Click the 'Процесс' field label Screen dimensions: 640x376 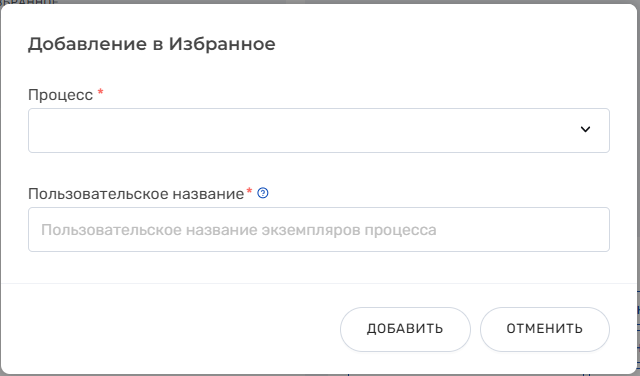(60, 95)
